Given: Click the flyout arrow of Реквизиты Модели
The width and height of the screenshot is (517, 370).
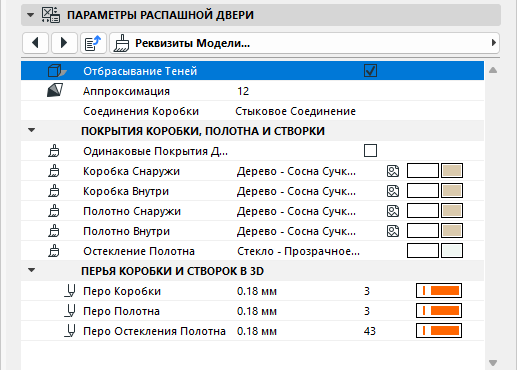Looking at the screenshot, I should point(494,43).
